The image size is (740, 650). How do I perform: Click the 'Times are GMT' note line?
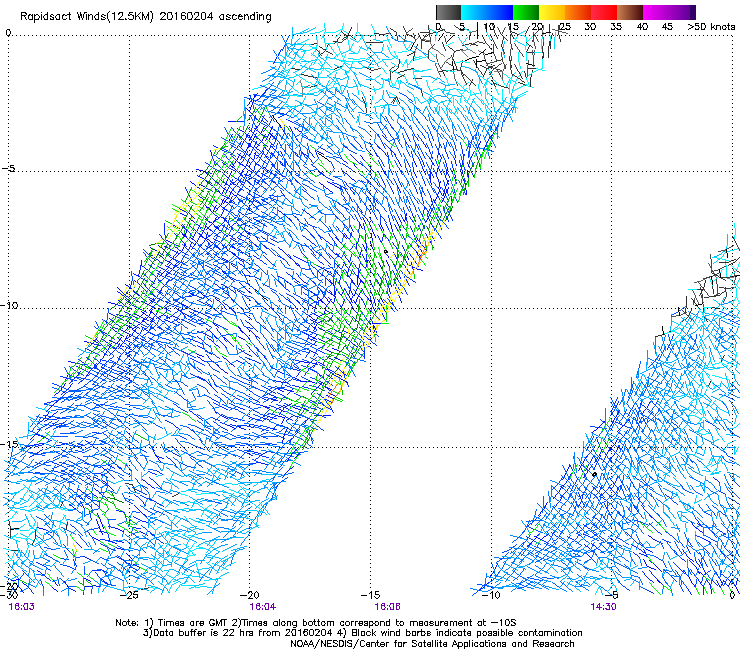click(x=316, y=623)
